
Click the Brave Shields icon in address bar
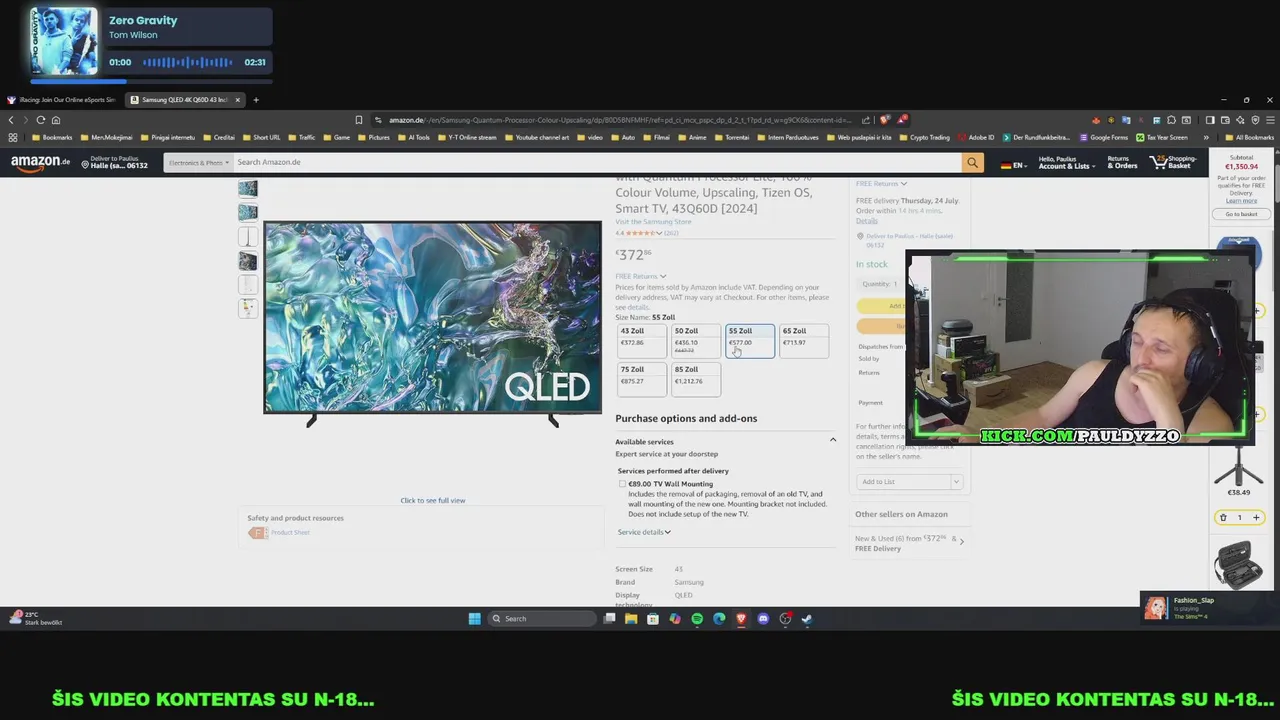coord(884,120)
